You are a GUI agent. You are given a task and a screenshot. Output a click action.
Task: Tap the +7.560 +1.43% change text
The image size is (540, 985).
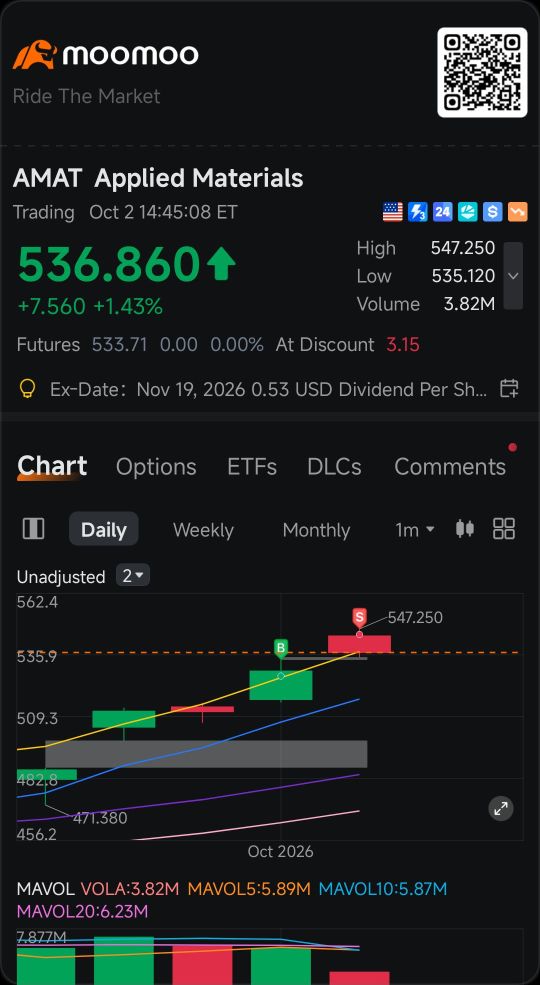[90, 307]
